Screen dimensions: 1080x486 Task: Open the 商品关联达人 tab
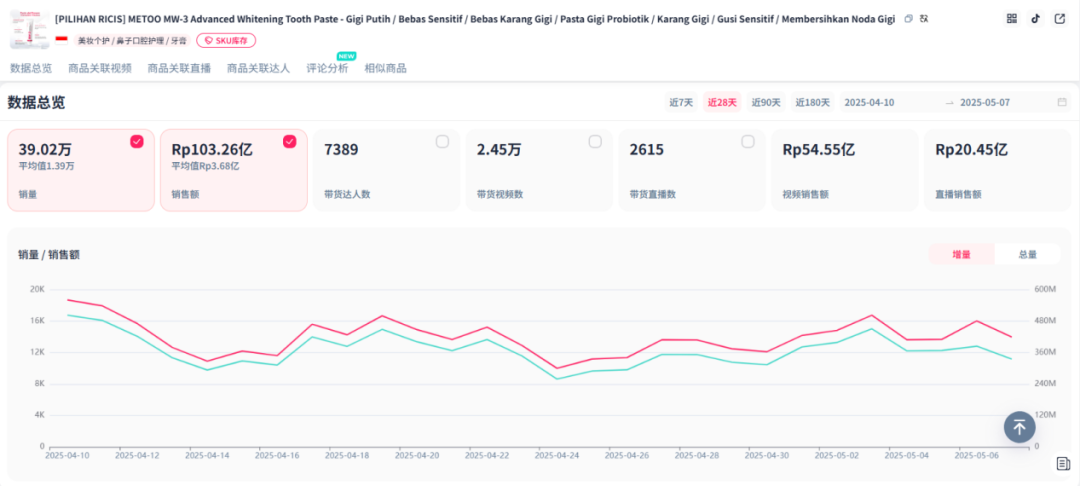(x=258, y=68)
